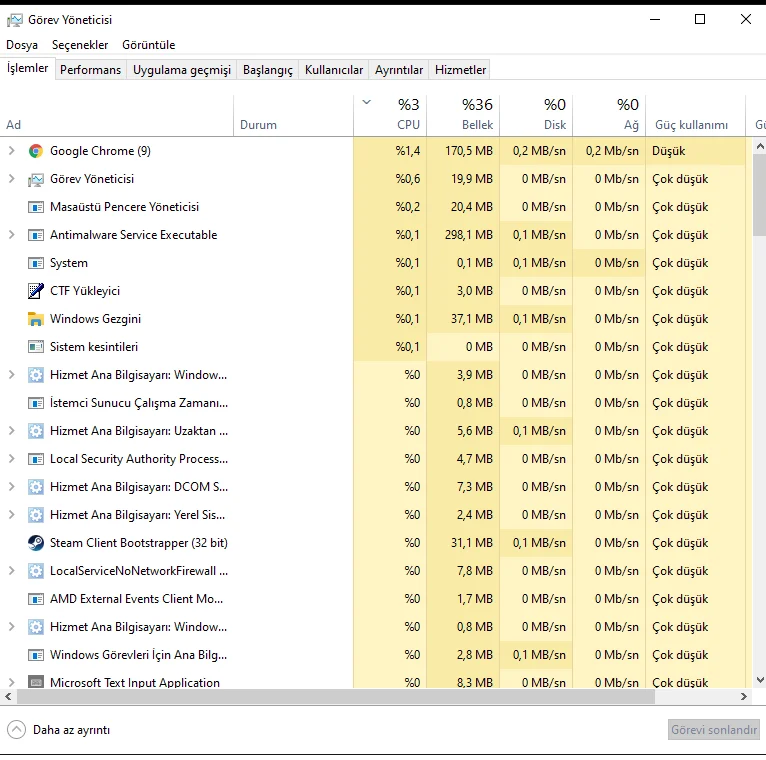This screenshot has height=760, width=766.
Task: Click the Sistem kesintileri icon
Action: (x=36, y=347)
